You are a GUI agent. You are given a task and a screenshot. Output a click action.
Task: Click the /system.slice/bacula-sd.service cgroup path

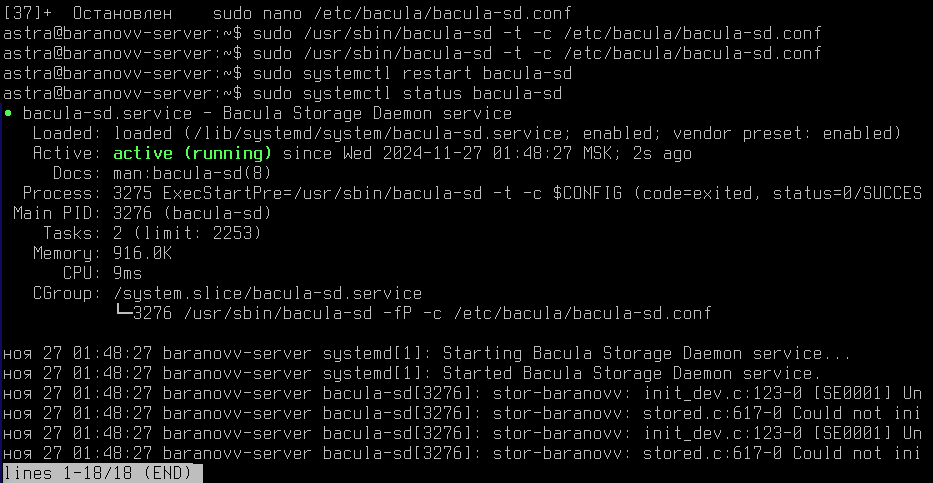(x=267, y=293)
